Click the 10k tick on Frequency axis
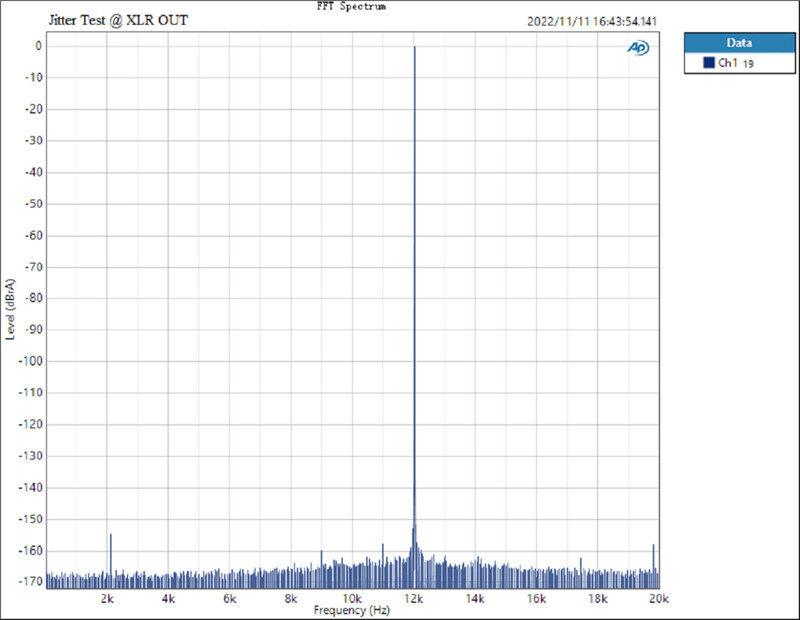Screen dimensions: 800x620 pyautogui.click(x=352, y=599)
